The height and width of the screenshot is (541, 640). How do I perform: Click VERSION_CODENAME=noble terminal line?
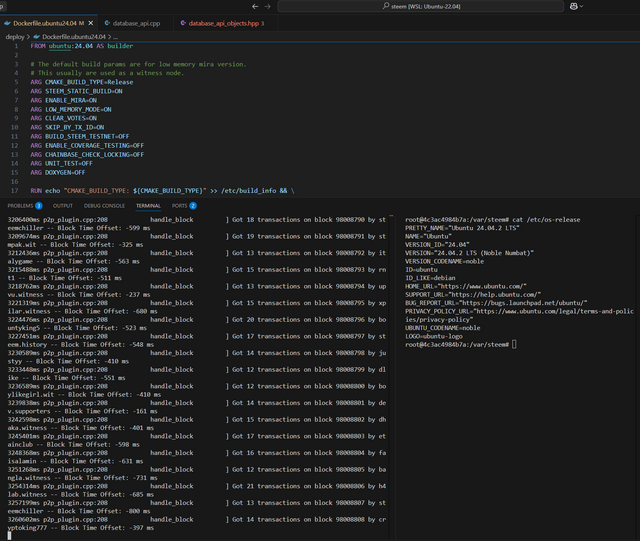pyautogui.click(x=444, y=261)
